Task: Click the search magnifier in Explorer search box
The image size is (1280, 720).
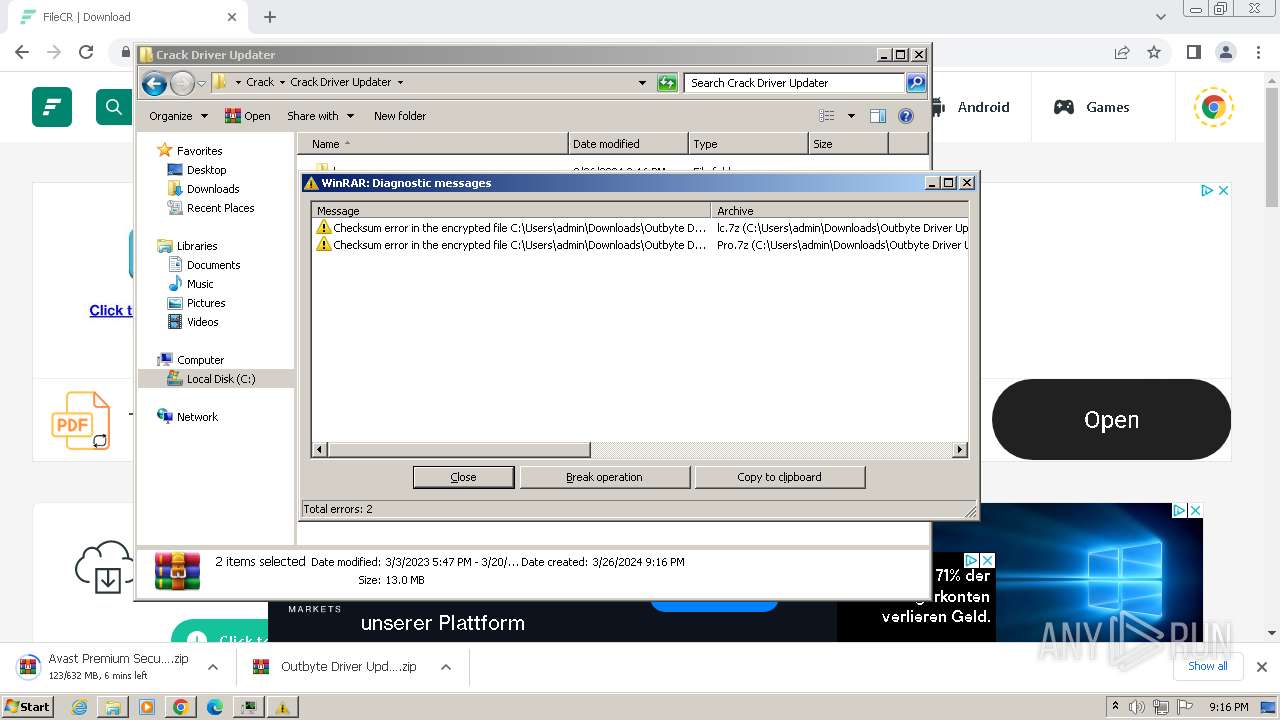Action: point(915,83)
